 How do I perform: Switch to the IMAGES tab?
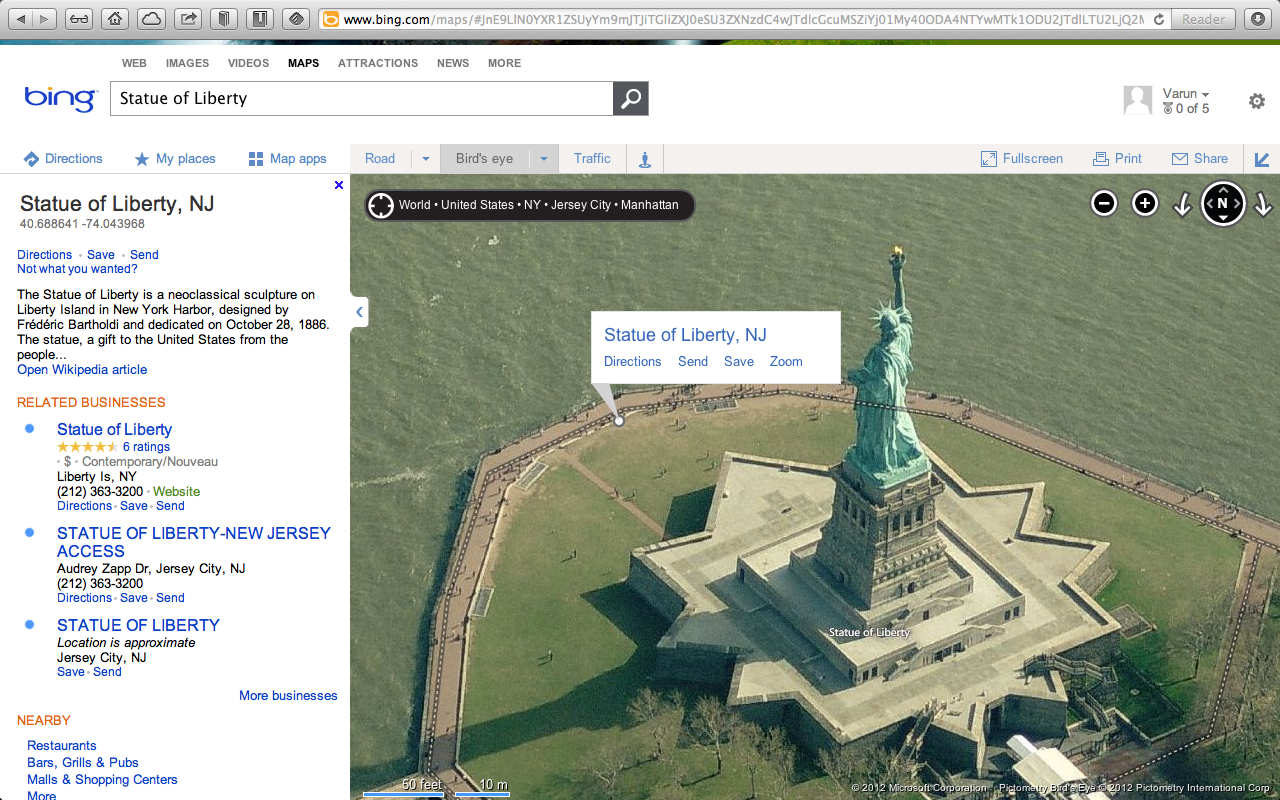(187, 63)
